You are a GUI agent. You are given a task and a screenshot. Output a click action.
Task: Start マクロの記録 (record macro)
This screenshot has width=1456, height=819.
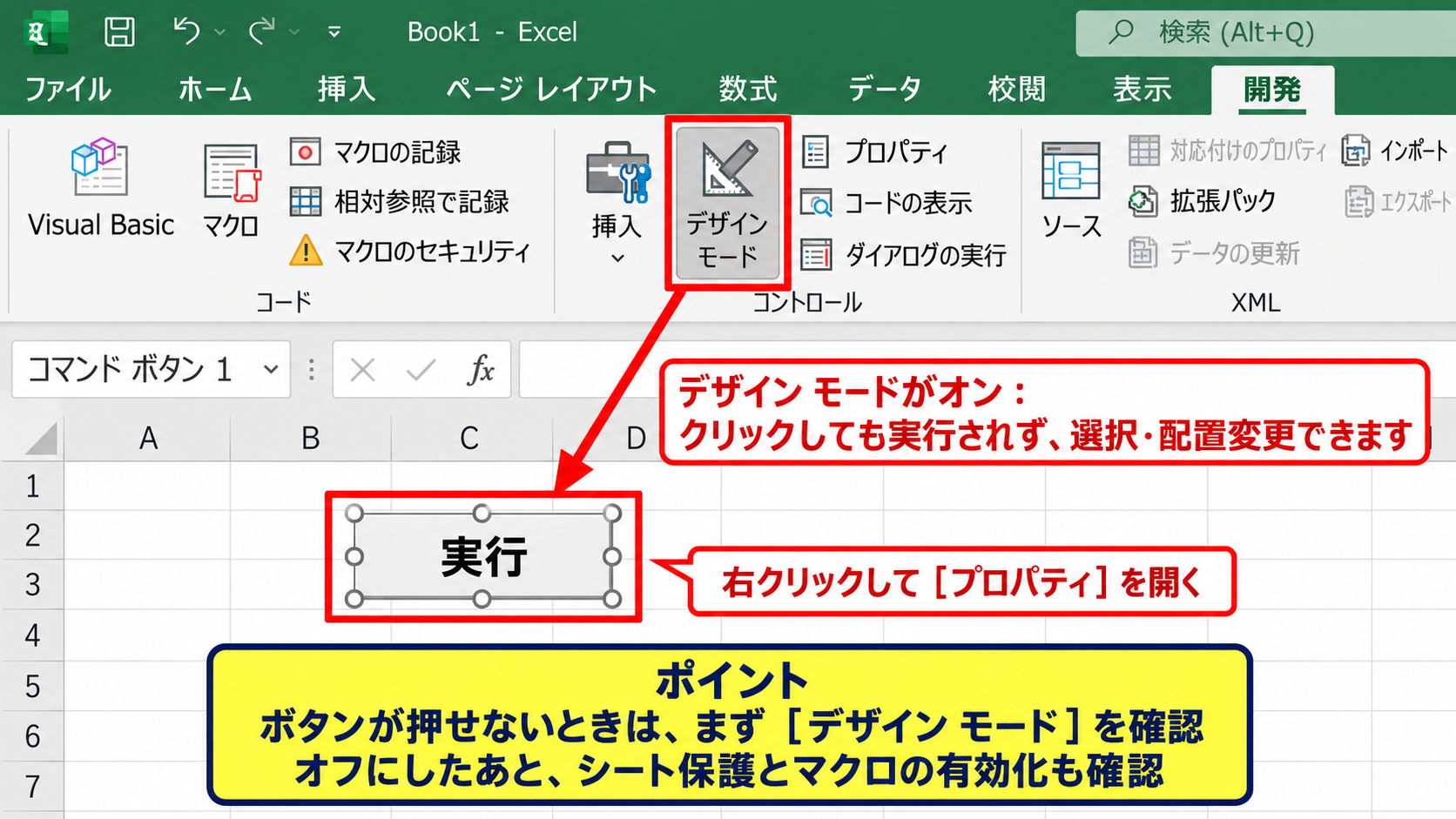point(375,152)
